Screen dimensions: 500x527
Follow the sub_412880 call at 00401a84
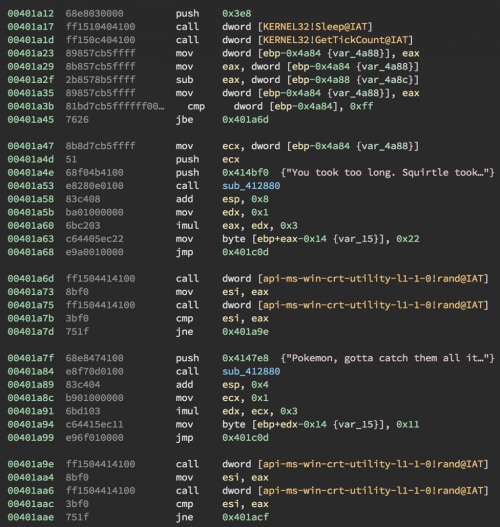click(x=251, y=371)
